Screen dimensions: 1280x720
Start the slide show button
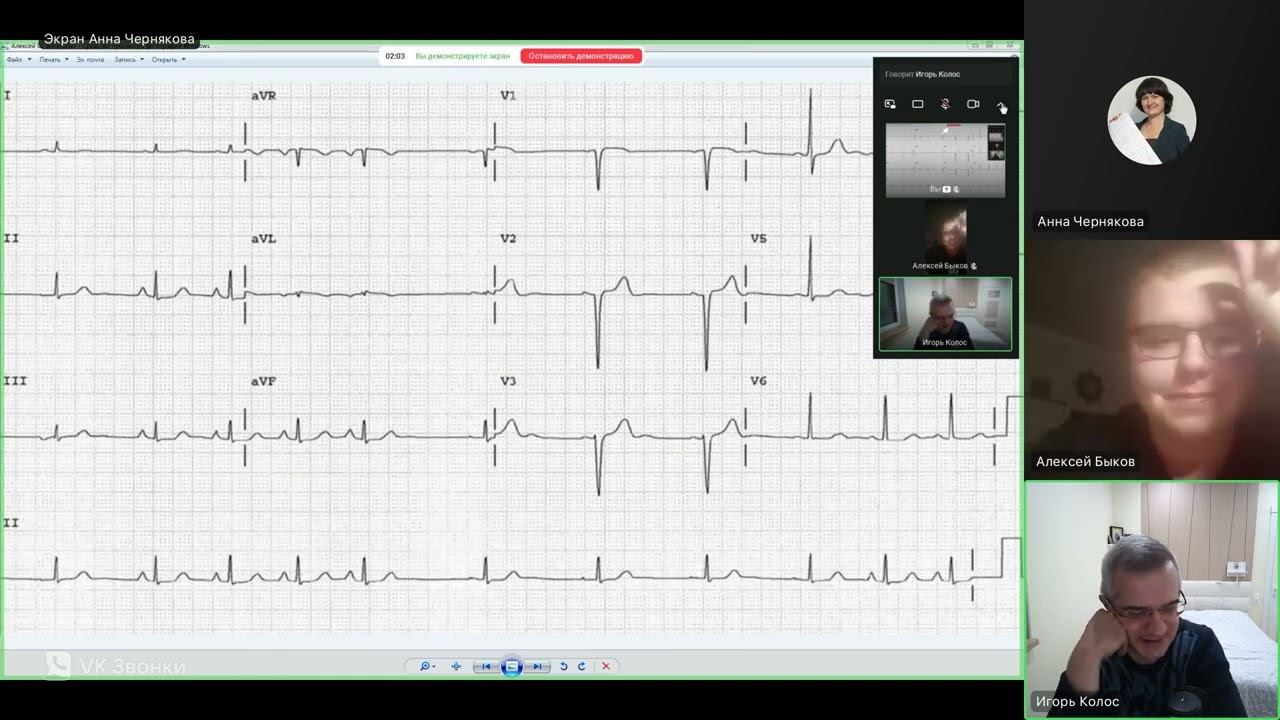pos(511,666)
